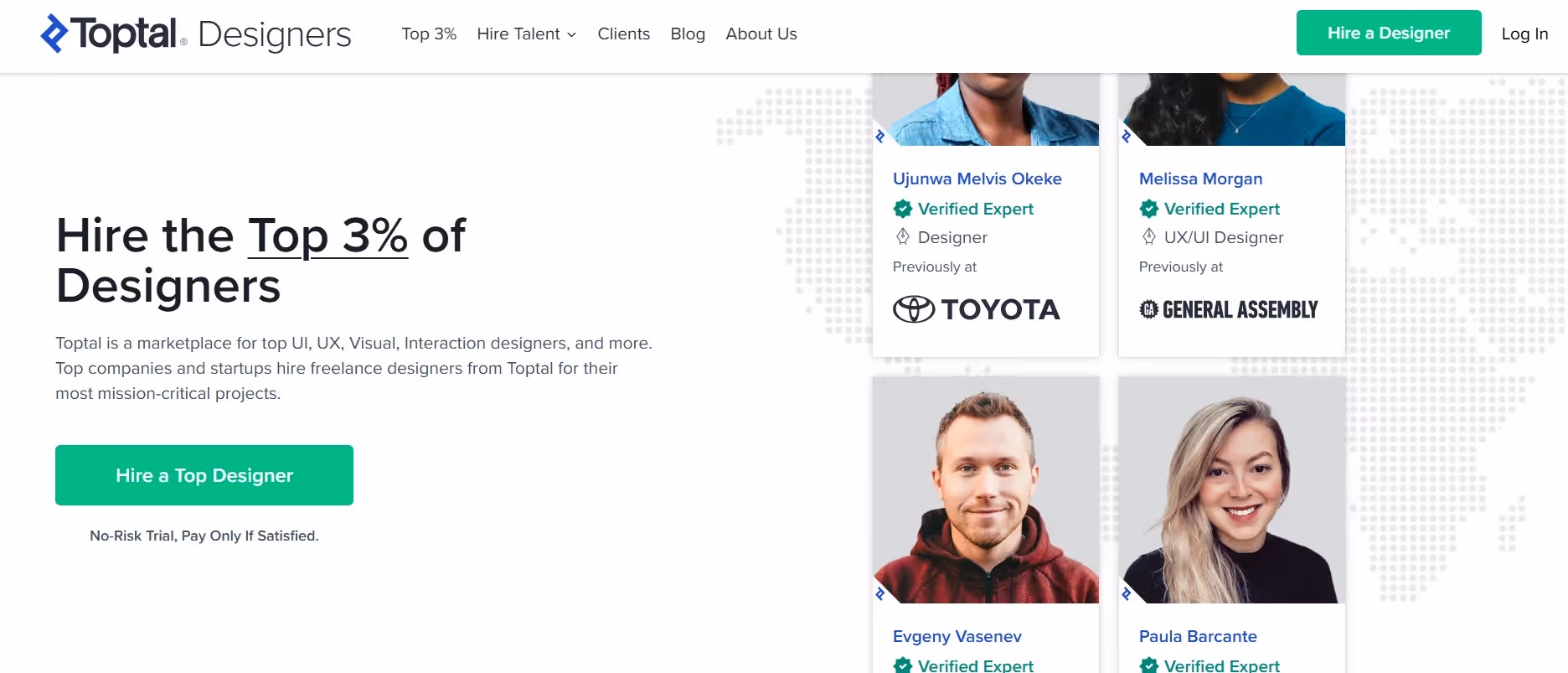The image size is (1568, 673).
Task: Open the Top 3% menu item
Action: click(x=428, y=34)
